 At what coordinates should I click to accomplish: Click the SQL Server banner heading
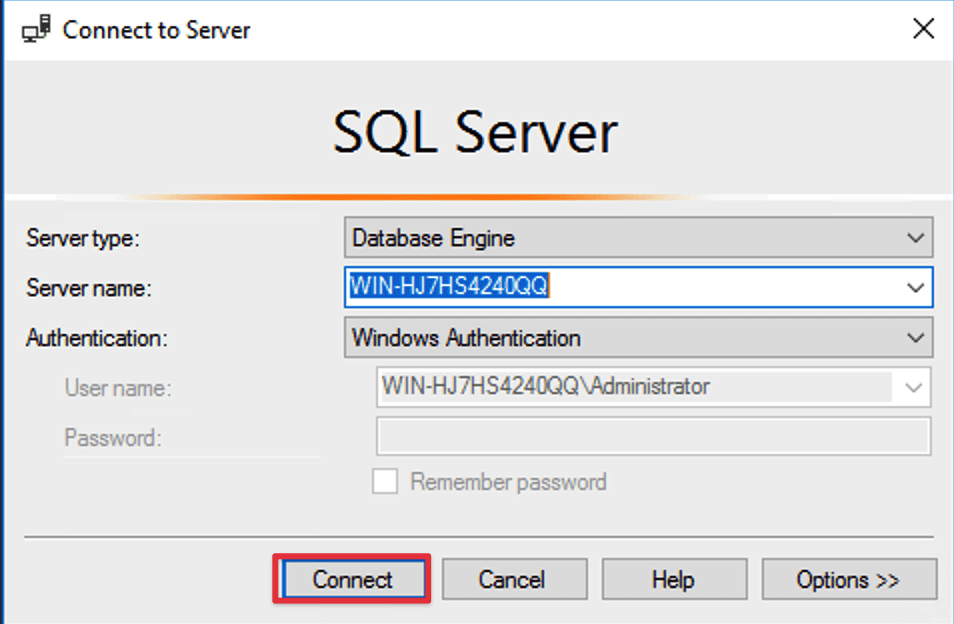476,133
